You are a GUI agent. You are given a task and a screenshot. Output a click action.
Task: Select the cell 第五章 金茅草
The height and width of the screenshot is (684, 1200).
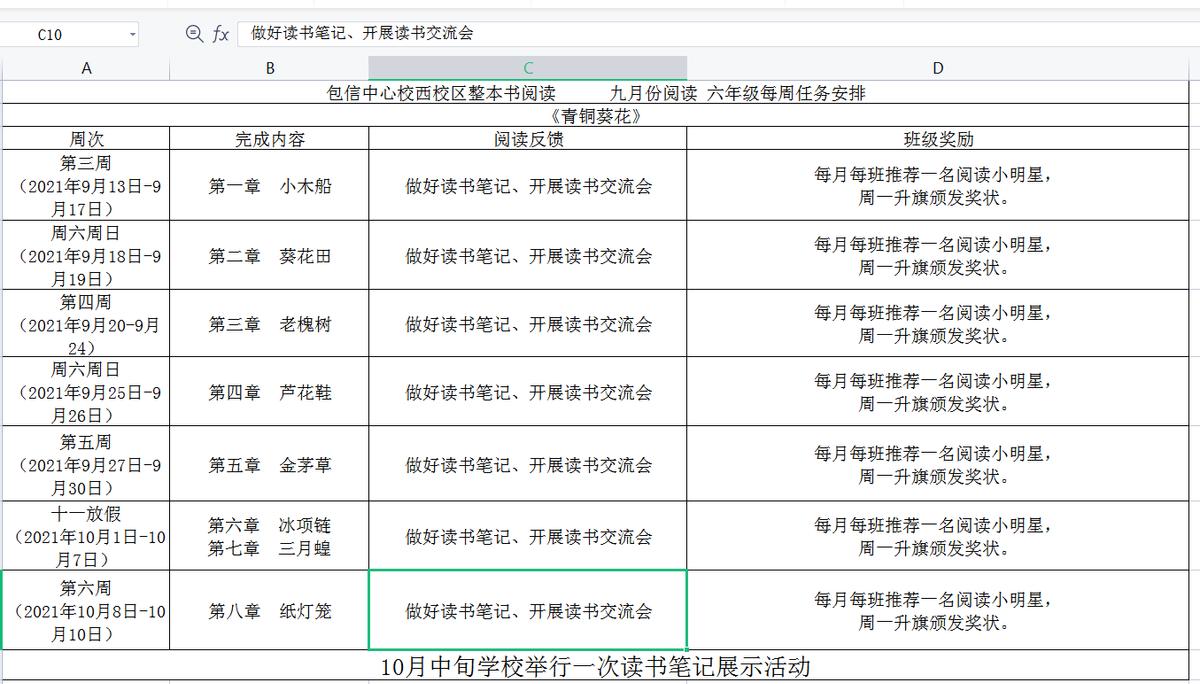click(x=268, y=463)
